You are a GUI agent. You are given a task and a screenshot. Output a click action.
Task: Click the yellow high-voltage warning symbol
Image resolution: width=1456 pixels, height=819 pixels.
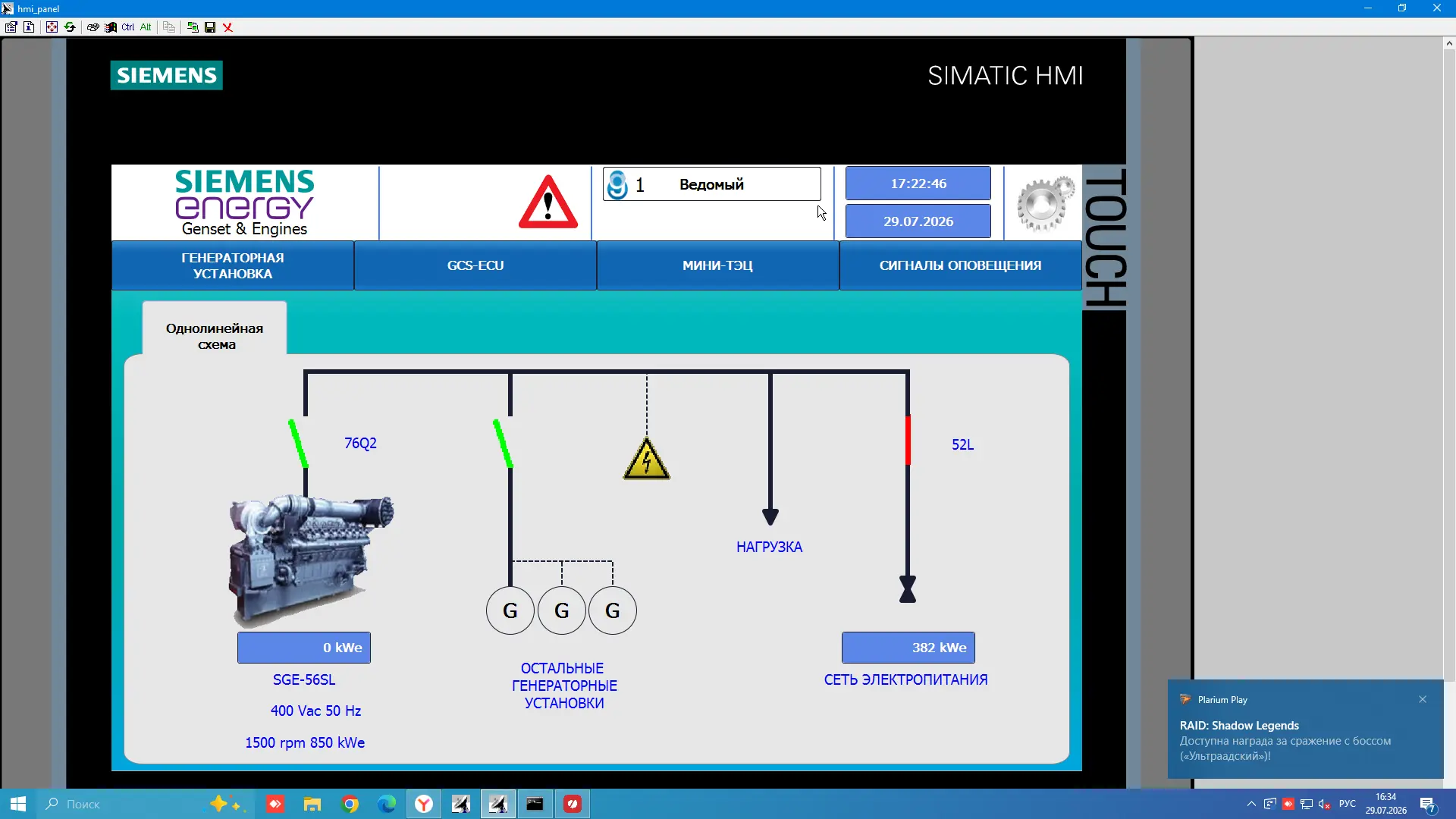pos(647,459)
